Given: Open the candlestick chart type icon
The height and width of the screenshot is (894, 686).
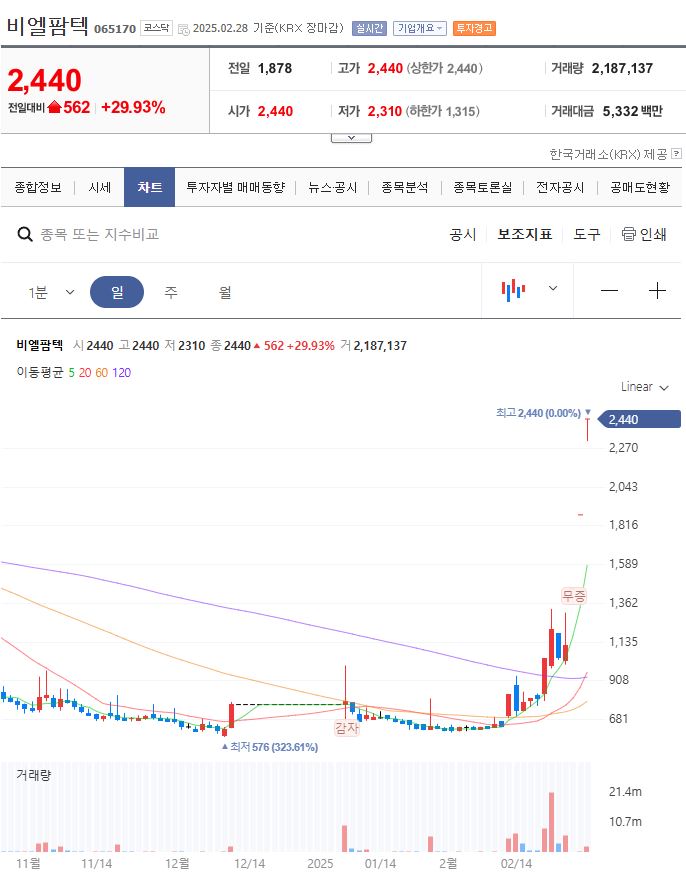Looking at the screenshot, I should tap(513, 290).
